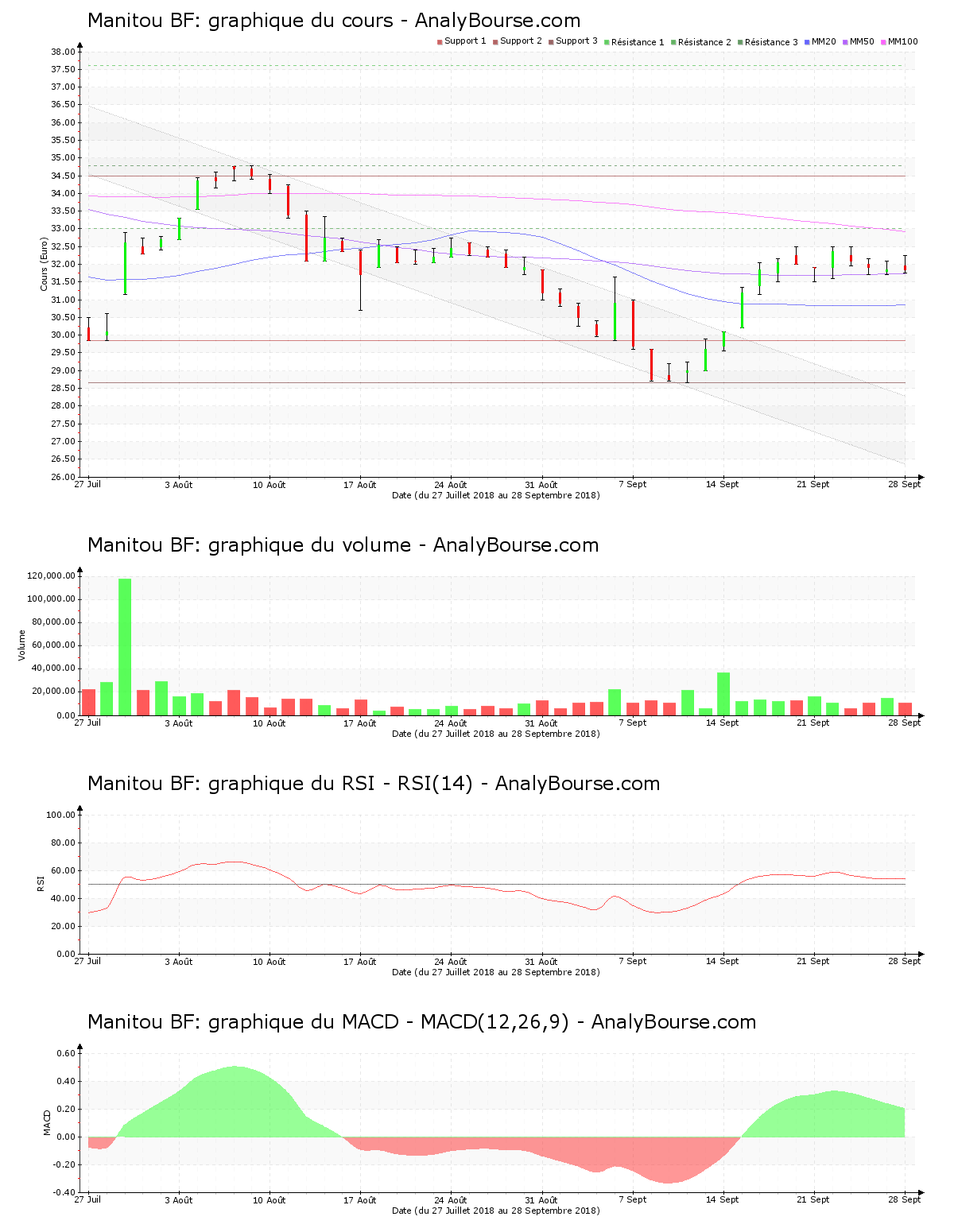
Task: Click the MACD(12,26,9) chart title
Action: pyautogui.click(x=421, y=1022)
